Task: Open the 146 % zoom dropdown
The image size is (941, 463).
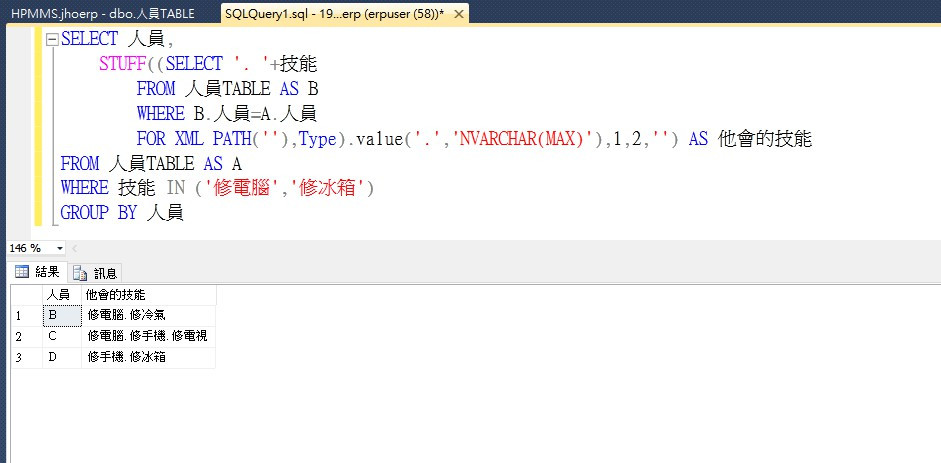Action: (59, 248)
